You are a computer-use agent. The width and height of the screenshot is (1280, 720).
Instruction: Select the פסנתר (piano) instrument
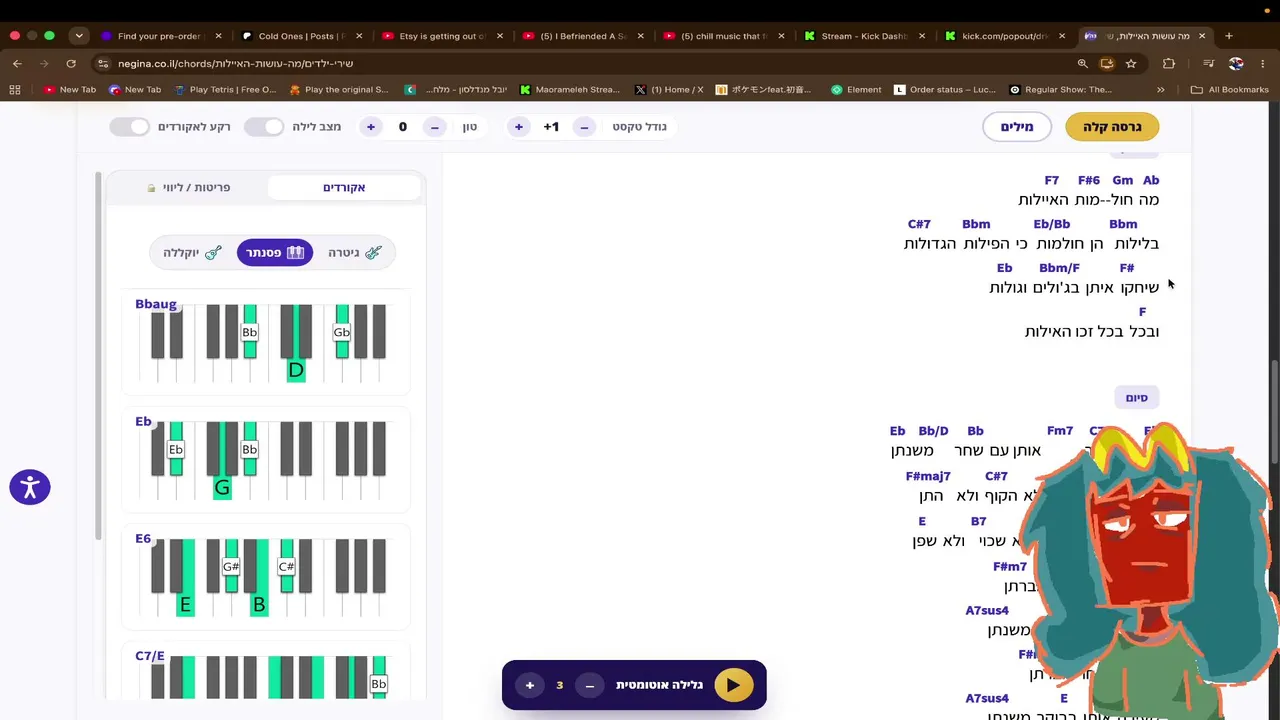click(x=275, y=253)
